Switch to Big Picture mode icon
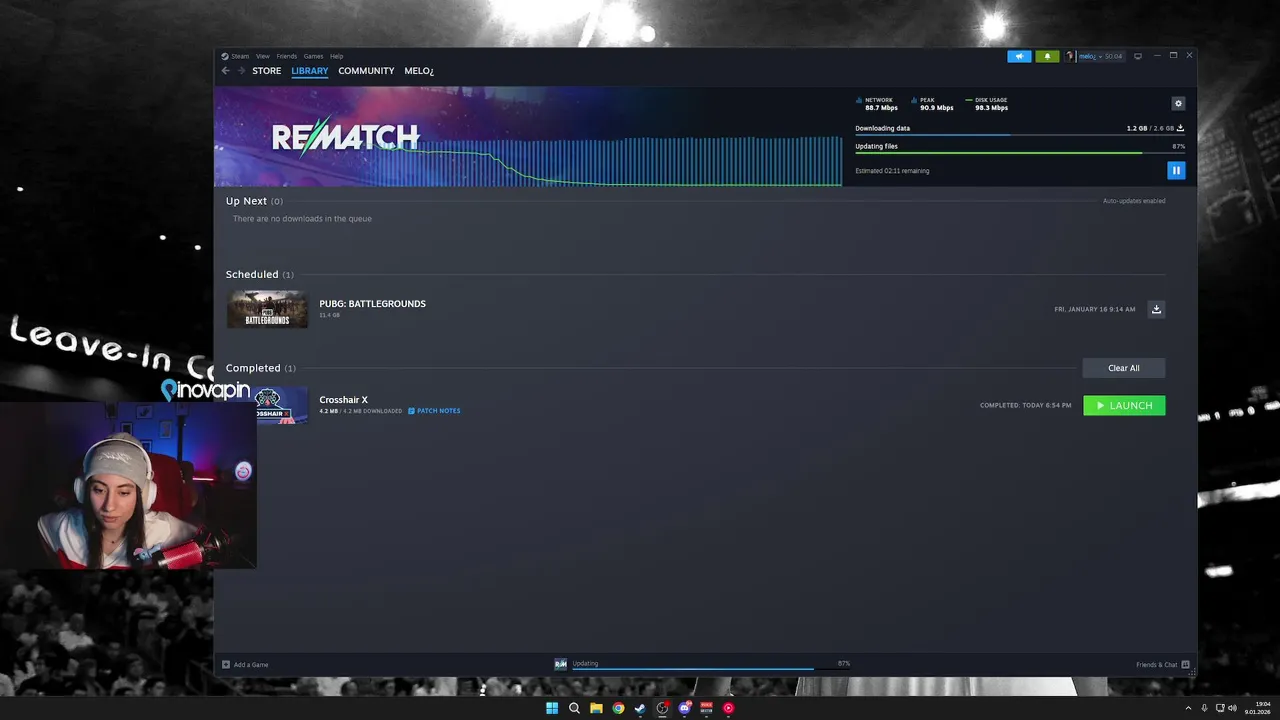 [x=1138, y=56]
